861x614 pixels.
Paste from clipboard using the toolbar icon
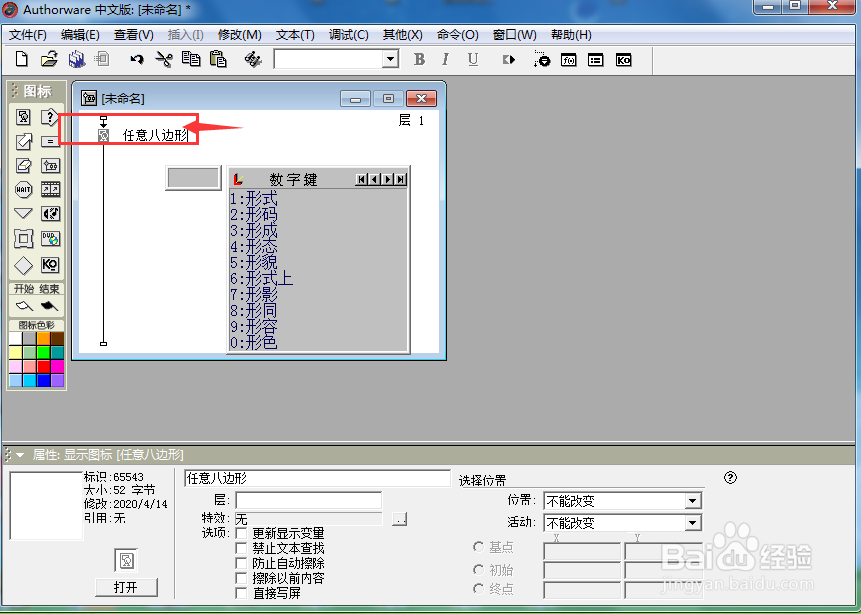(218, 59)
